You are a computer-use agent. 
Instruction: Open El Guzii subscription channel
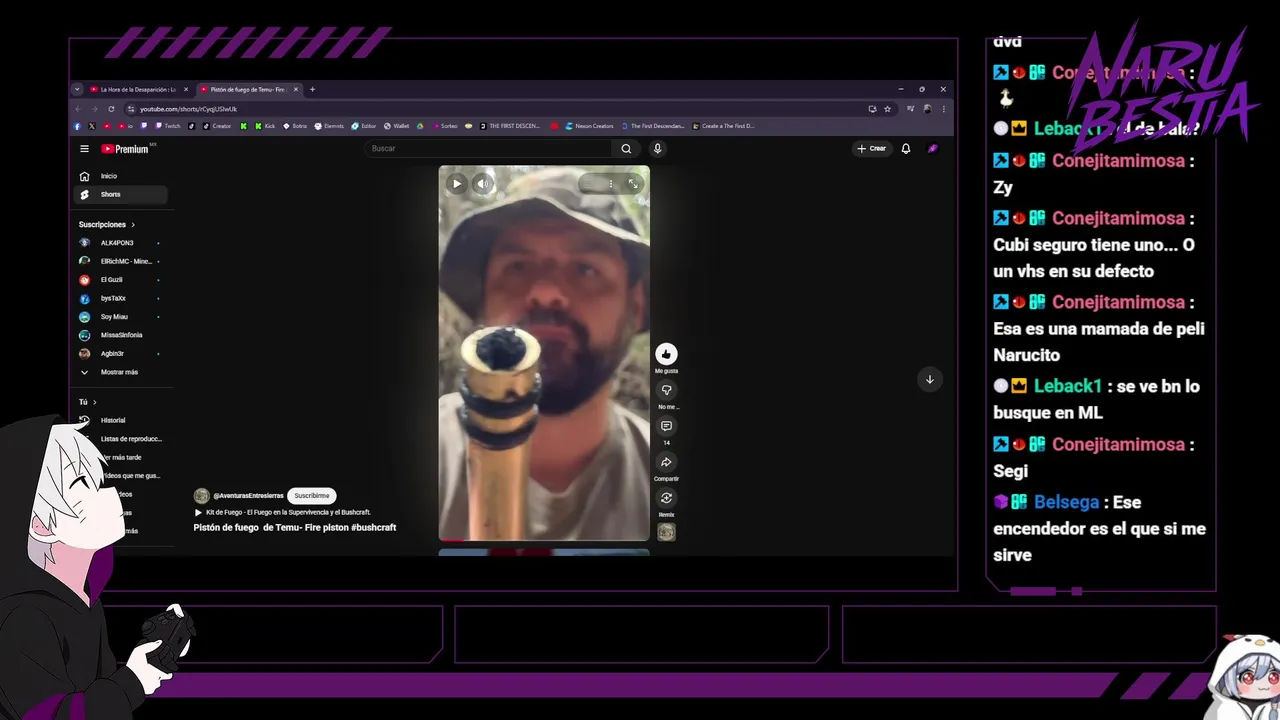(121, 280)
